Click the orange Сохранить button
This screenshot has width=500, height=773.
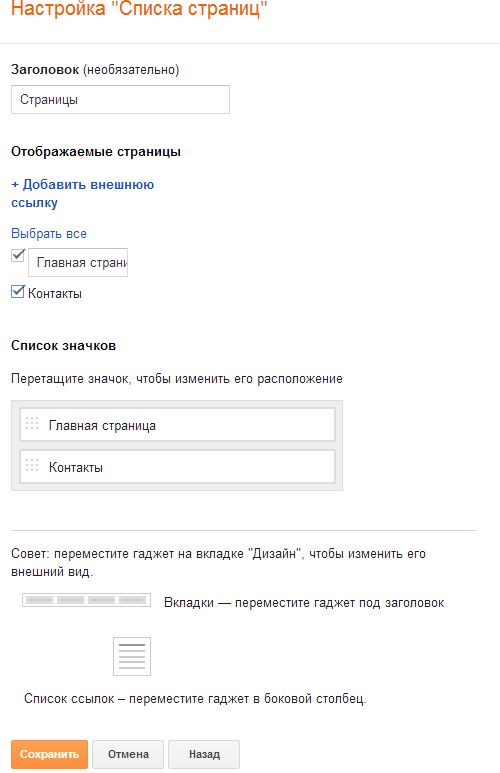[x=49, y=754]
